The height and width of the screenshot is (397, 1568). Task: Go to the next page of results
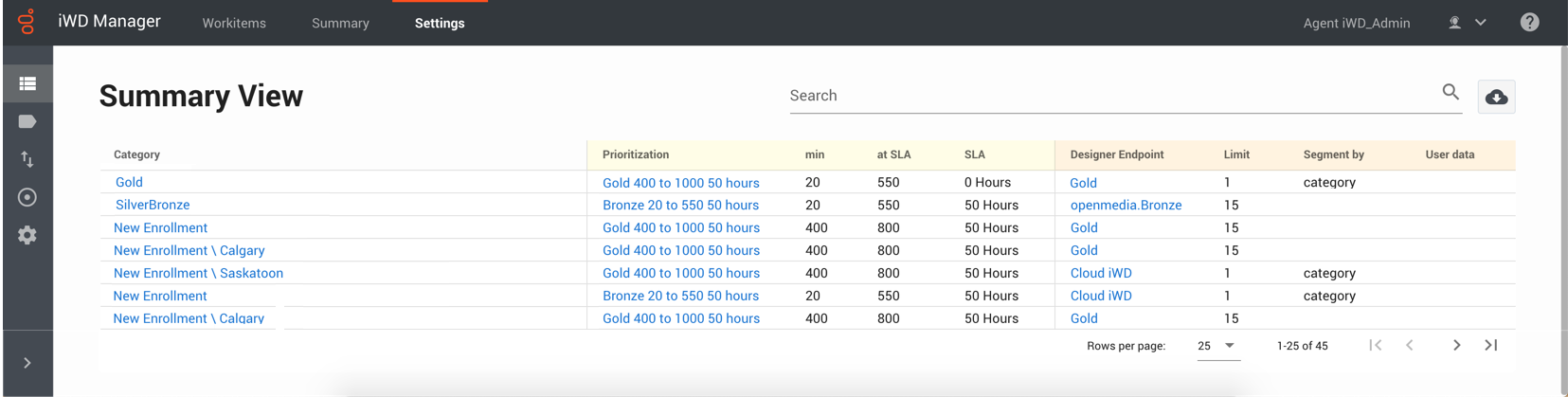click(1456, 345)
